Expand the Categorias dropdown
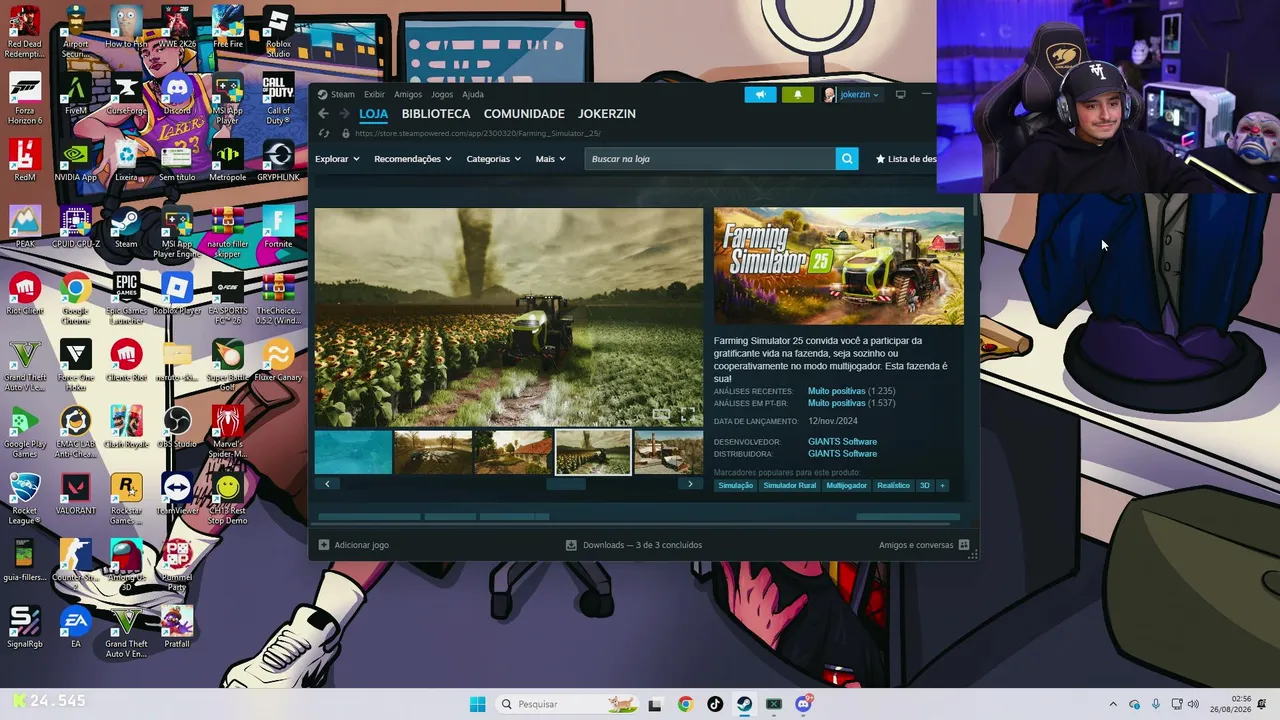Image resolution: width=1280 pixels, height=720 pixels. tap(493, 159)
